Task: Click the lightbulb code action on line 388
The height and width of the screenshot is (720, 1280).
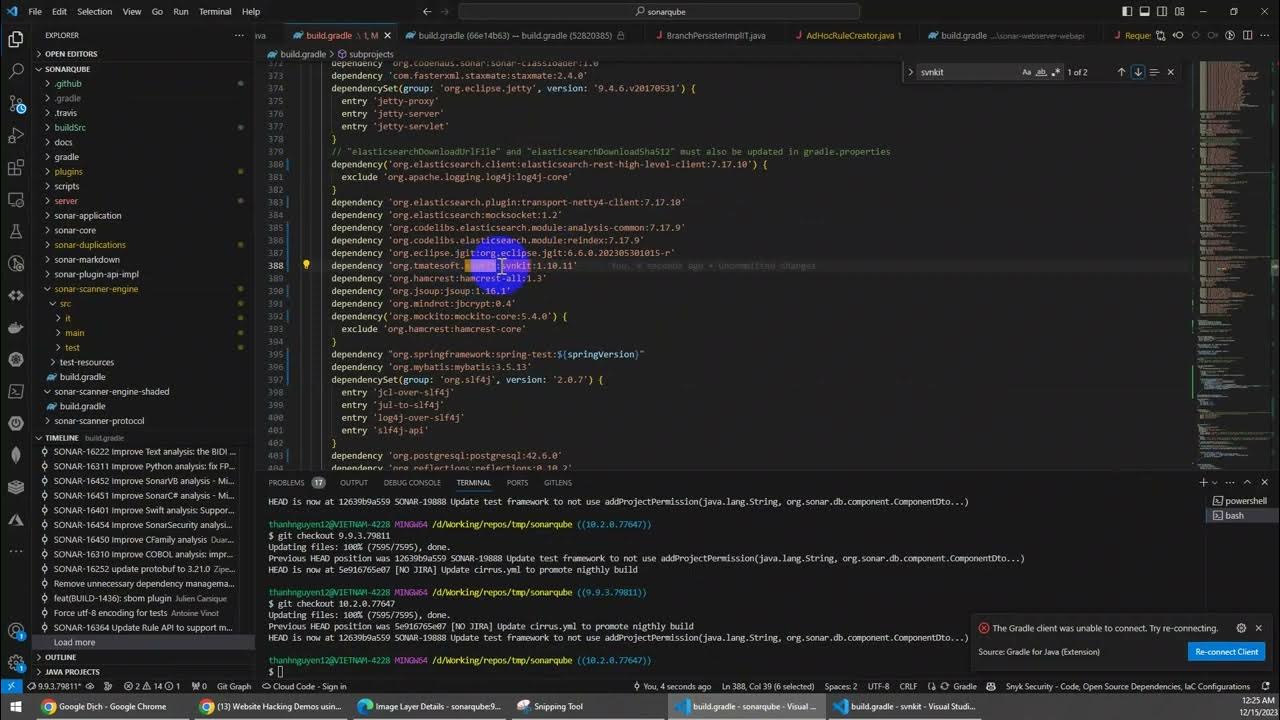Action: point(306,266)
